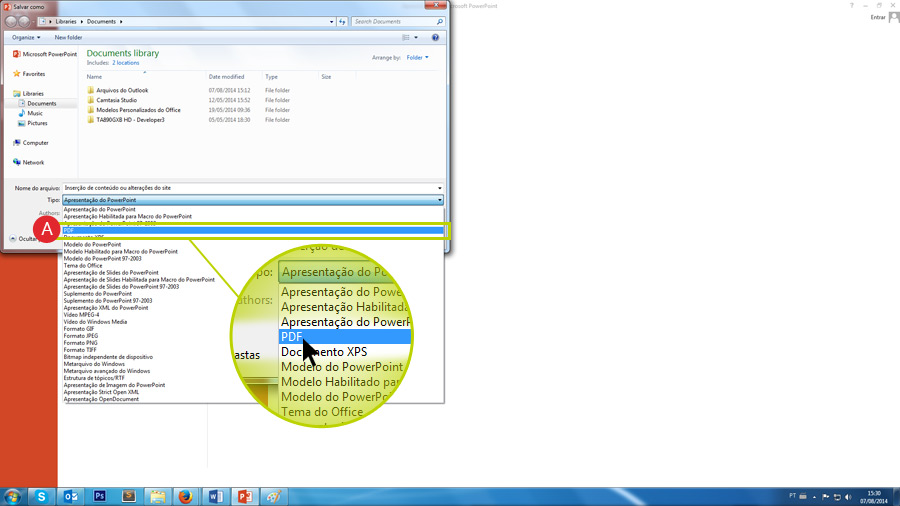Change view using the views icon
The height and width of the screenshot is (506, 900).
click(406, 37)
